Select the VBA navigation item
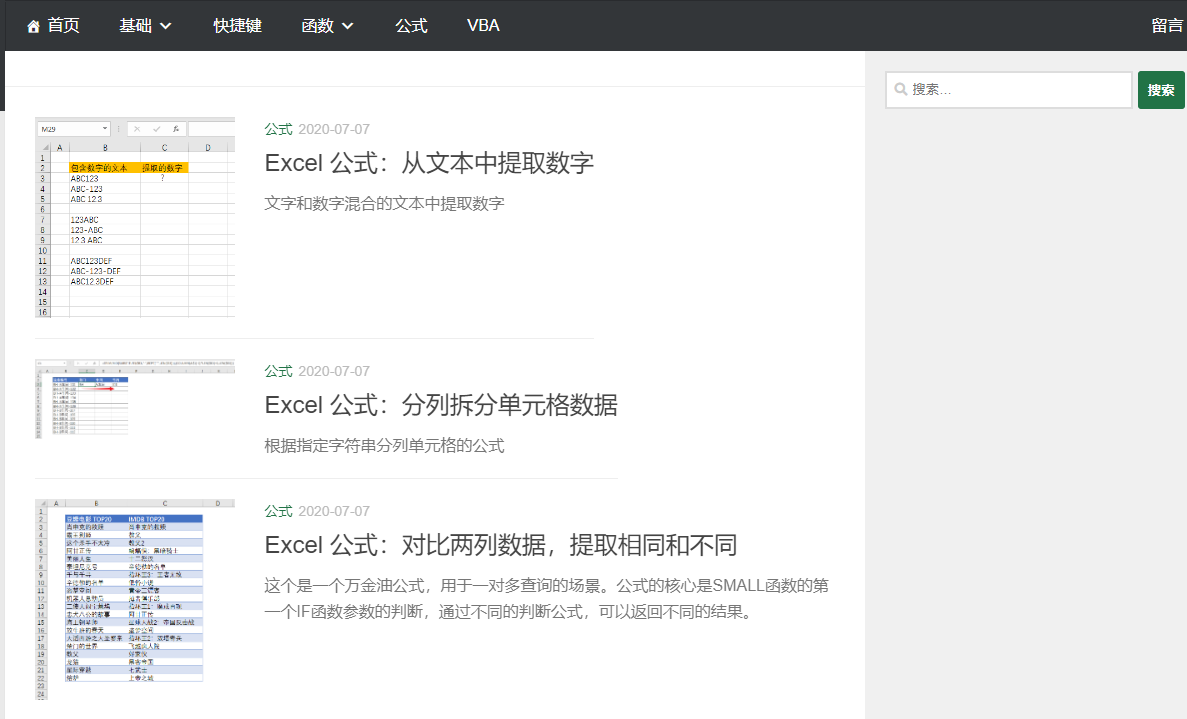 [483, 25]
